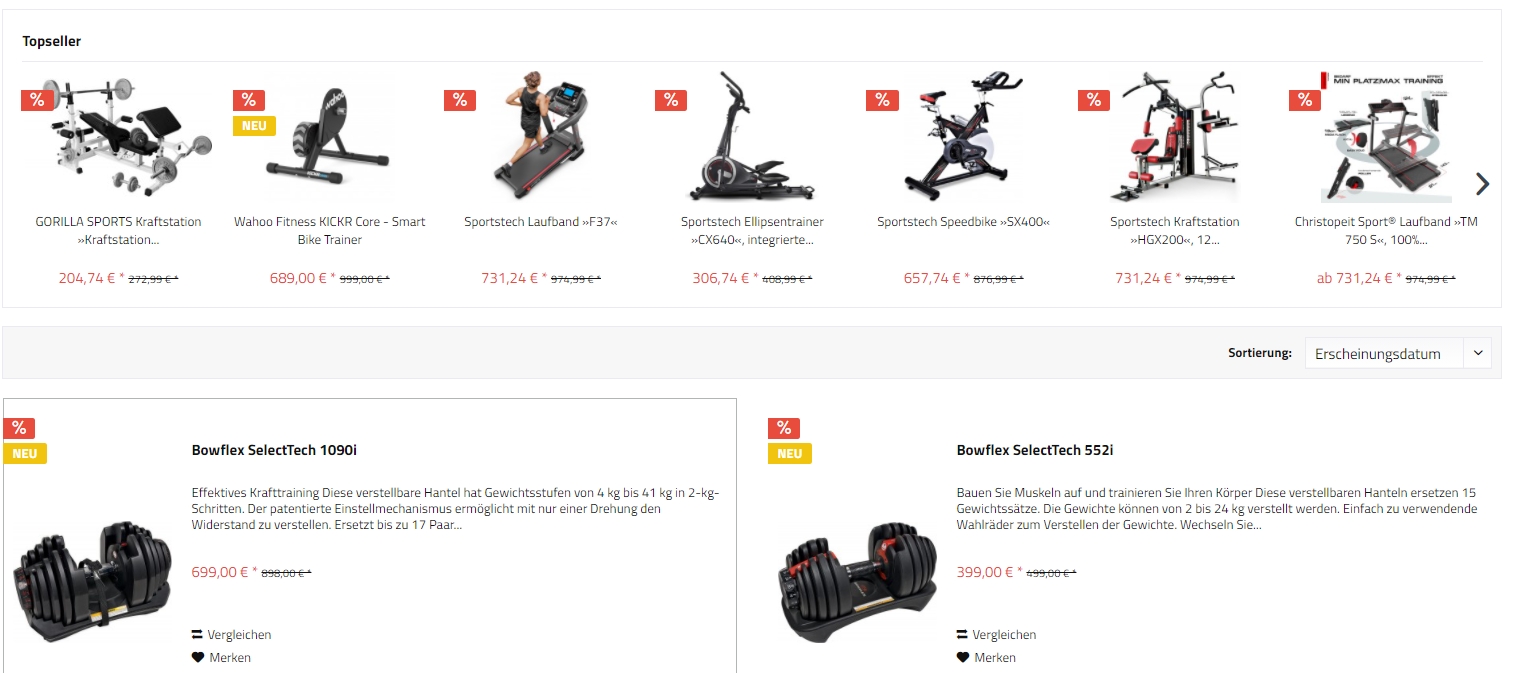The image size is (1513, 673).
Task: Click the heart icon for Bowflex SelectTech 552i
Action: click(x=963, y=657)
